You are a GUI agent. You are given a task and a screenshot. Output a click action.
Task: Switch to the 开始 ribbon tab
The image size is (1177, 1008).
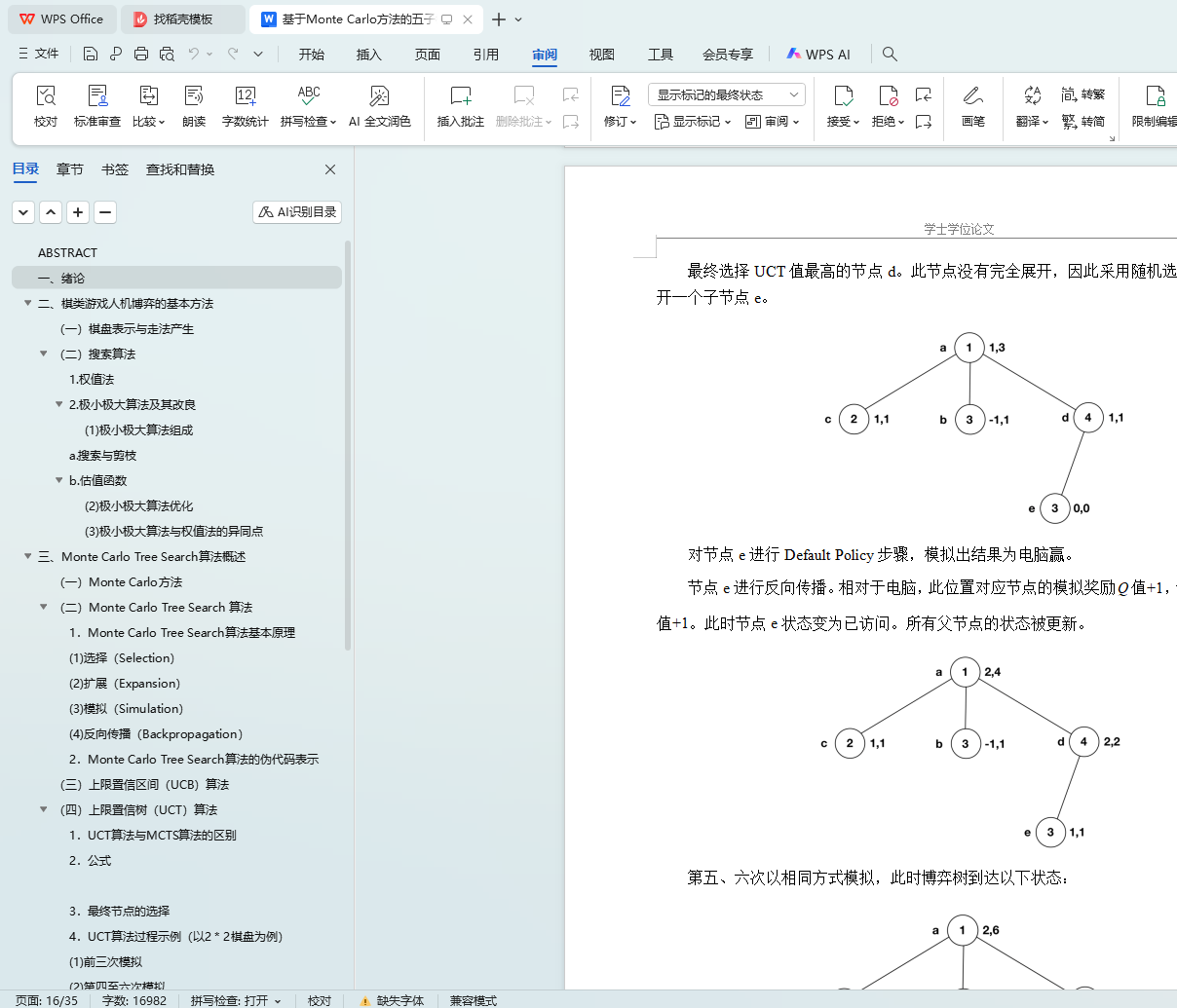(312, 55)
